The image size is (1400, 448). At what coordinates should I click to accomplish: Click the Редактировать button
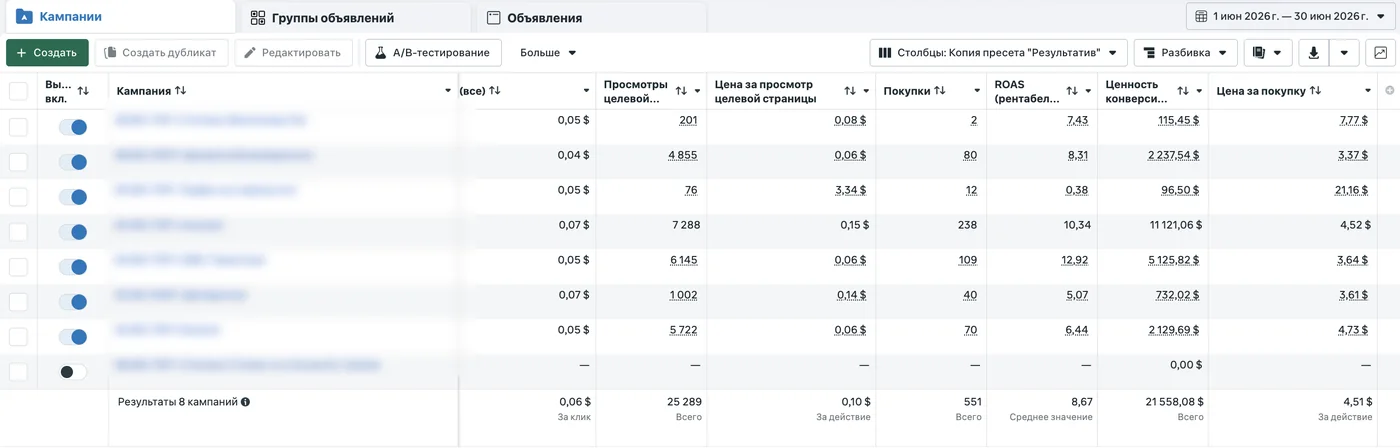click(294, 53)
